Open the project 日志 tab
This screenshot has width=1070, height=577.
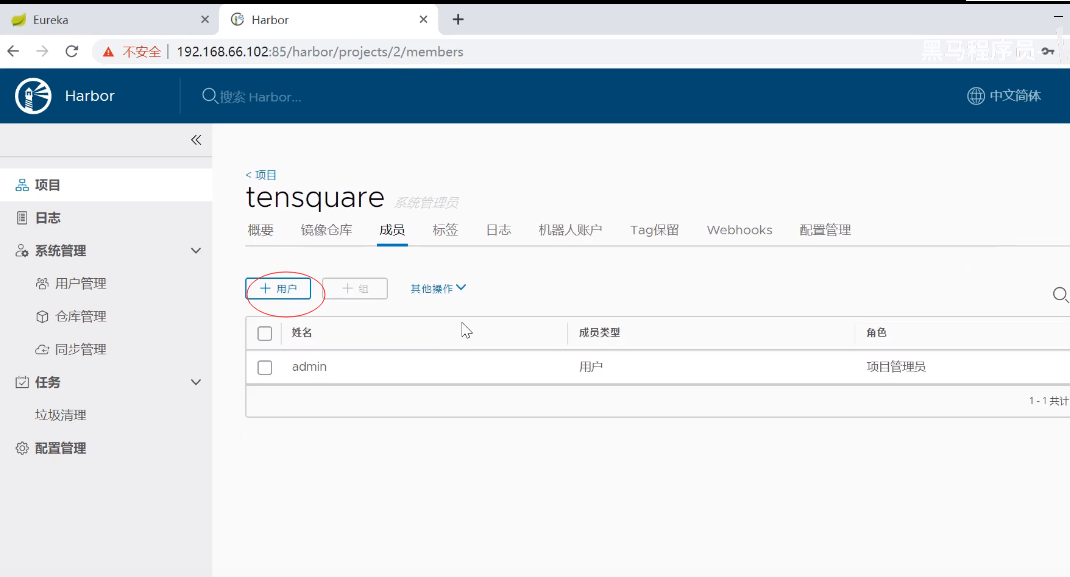(x=498, y=230)
